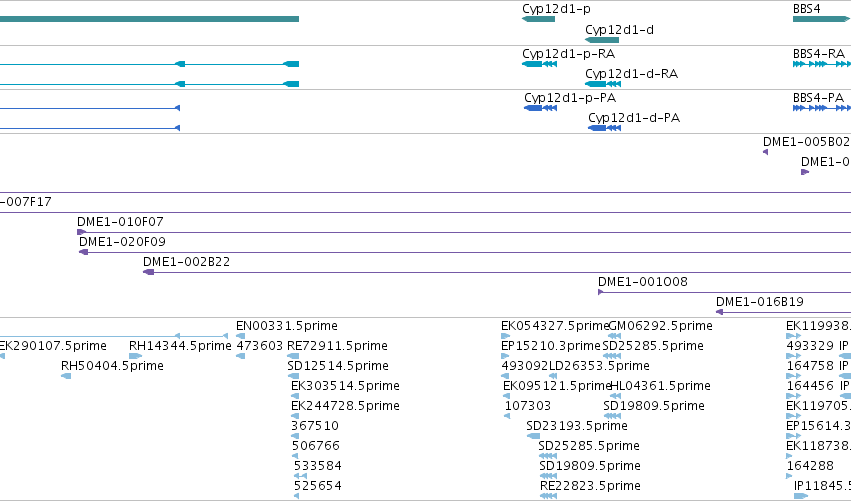This screenshot has width=851, height=501.
Task: Select the Cyp12d1-p gene glyph
Action: (x=538, y=19)
